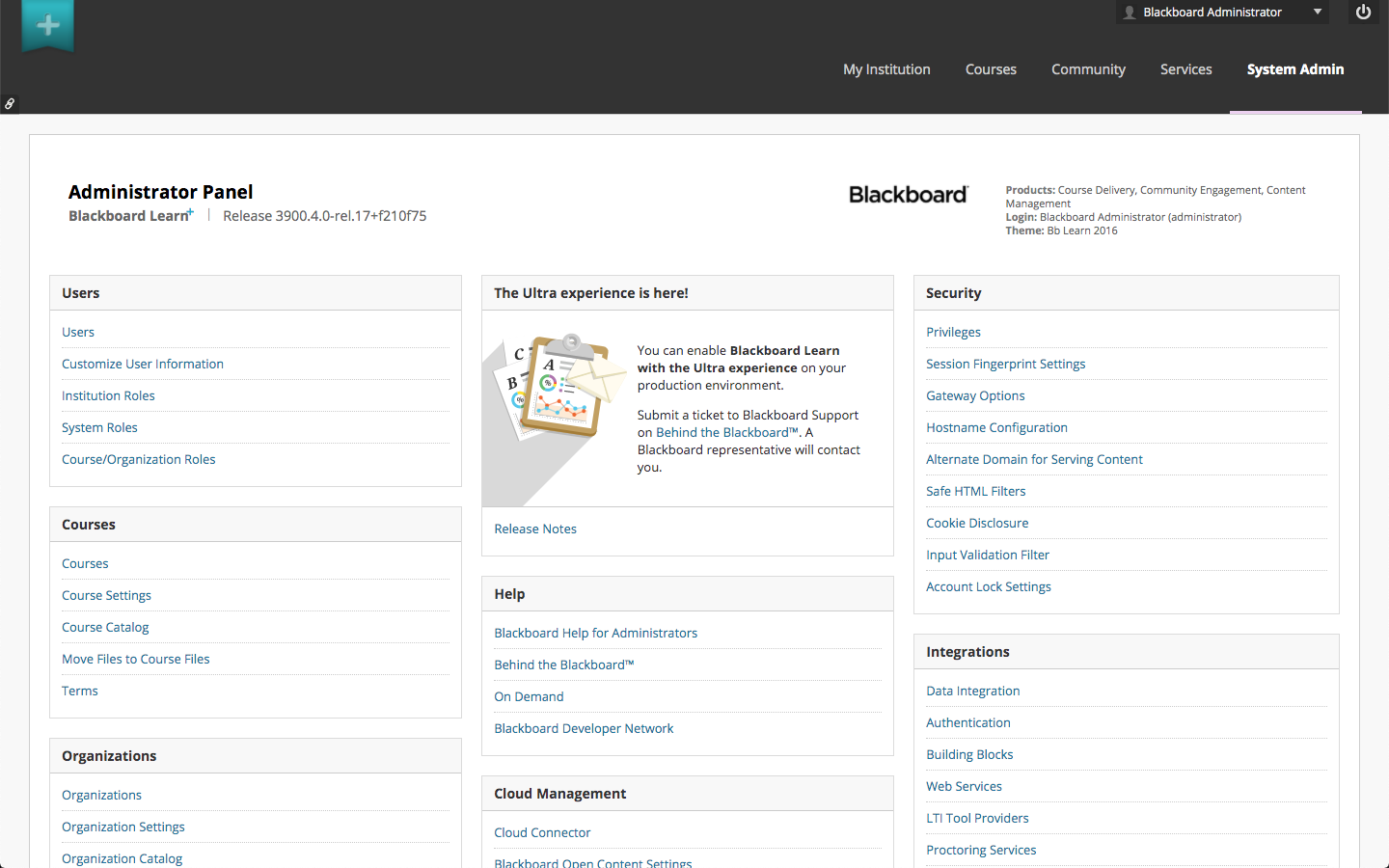Click the Cloud Management panel heading
This screenshot has width=1389, height=868.
click(559, 794)
